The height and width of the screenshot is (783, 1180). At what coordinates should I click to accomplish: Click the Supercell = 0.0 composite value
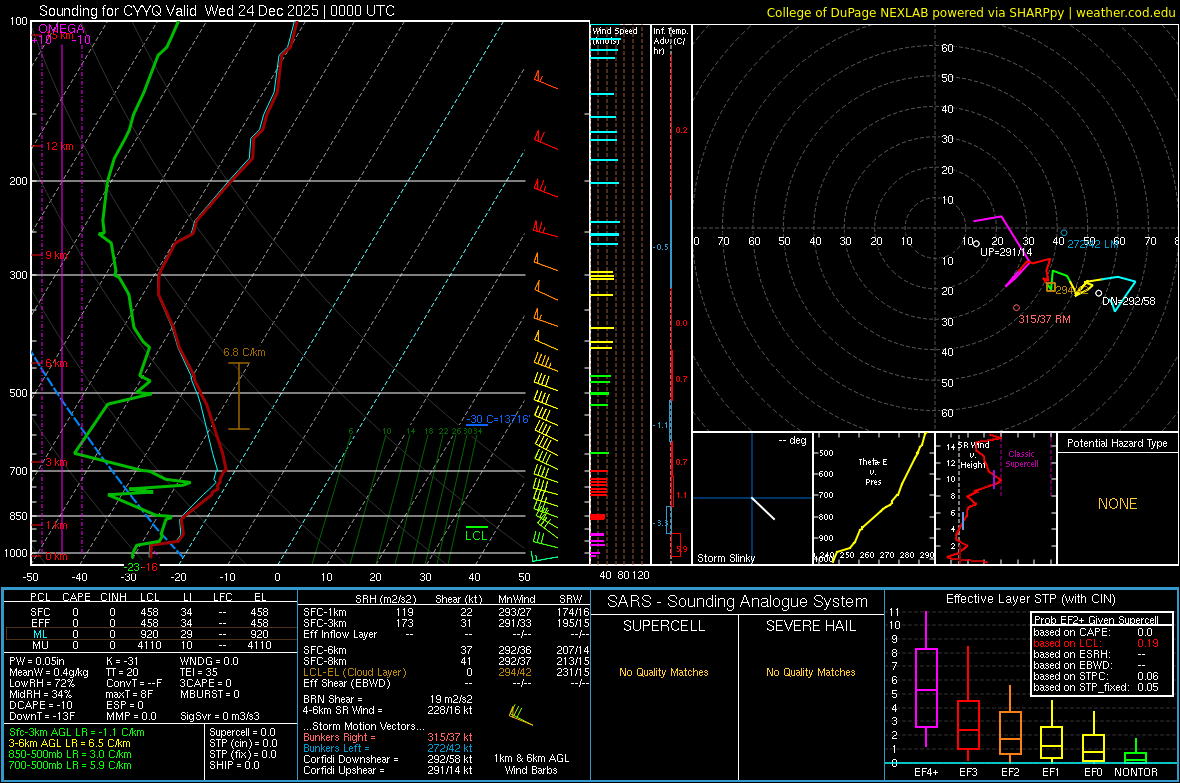(x=242, y=732)
